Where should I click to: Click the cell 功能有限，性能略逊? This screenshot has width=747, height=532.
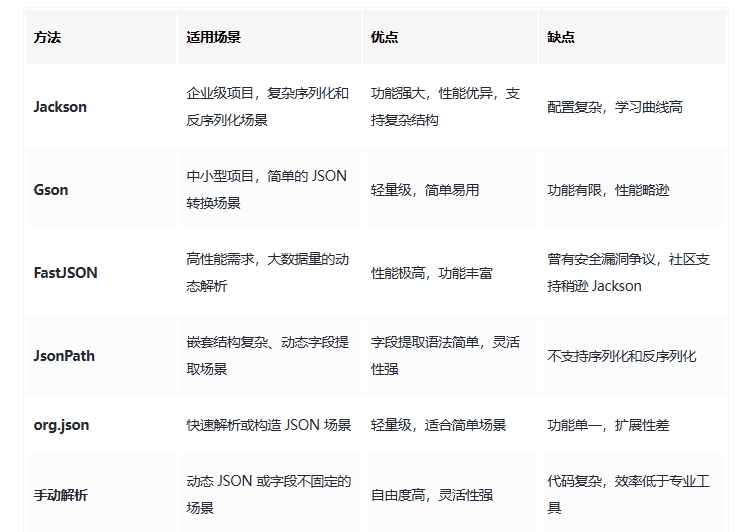(x=632, y=190)
